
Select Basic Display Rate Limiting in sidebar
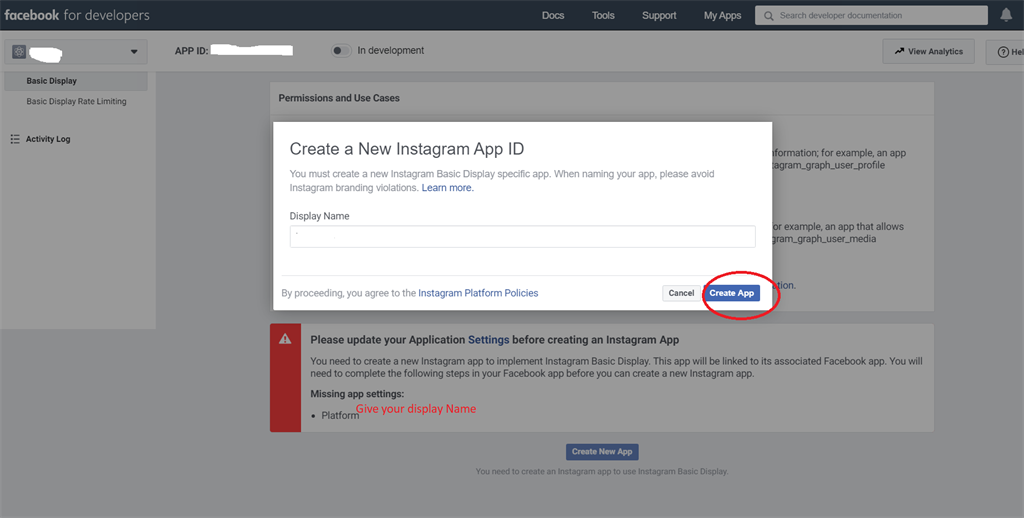[76, 101]
